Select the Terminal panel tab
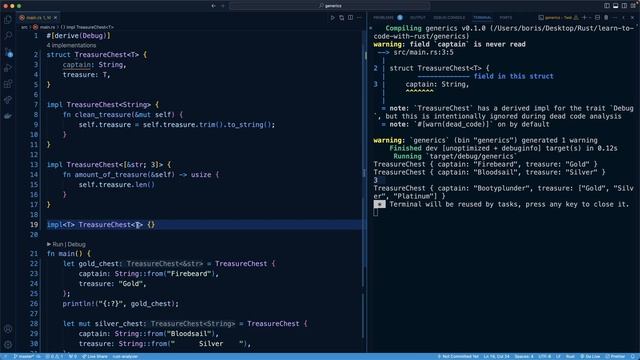The width and height of the screenshot is (640, 360). (482, 18)
